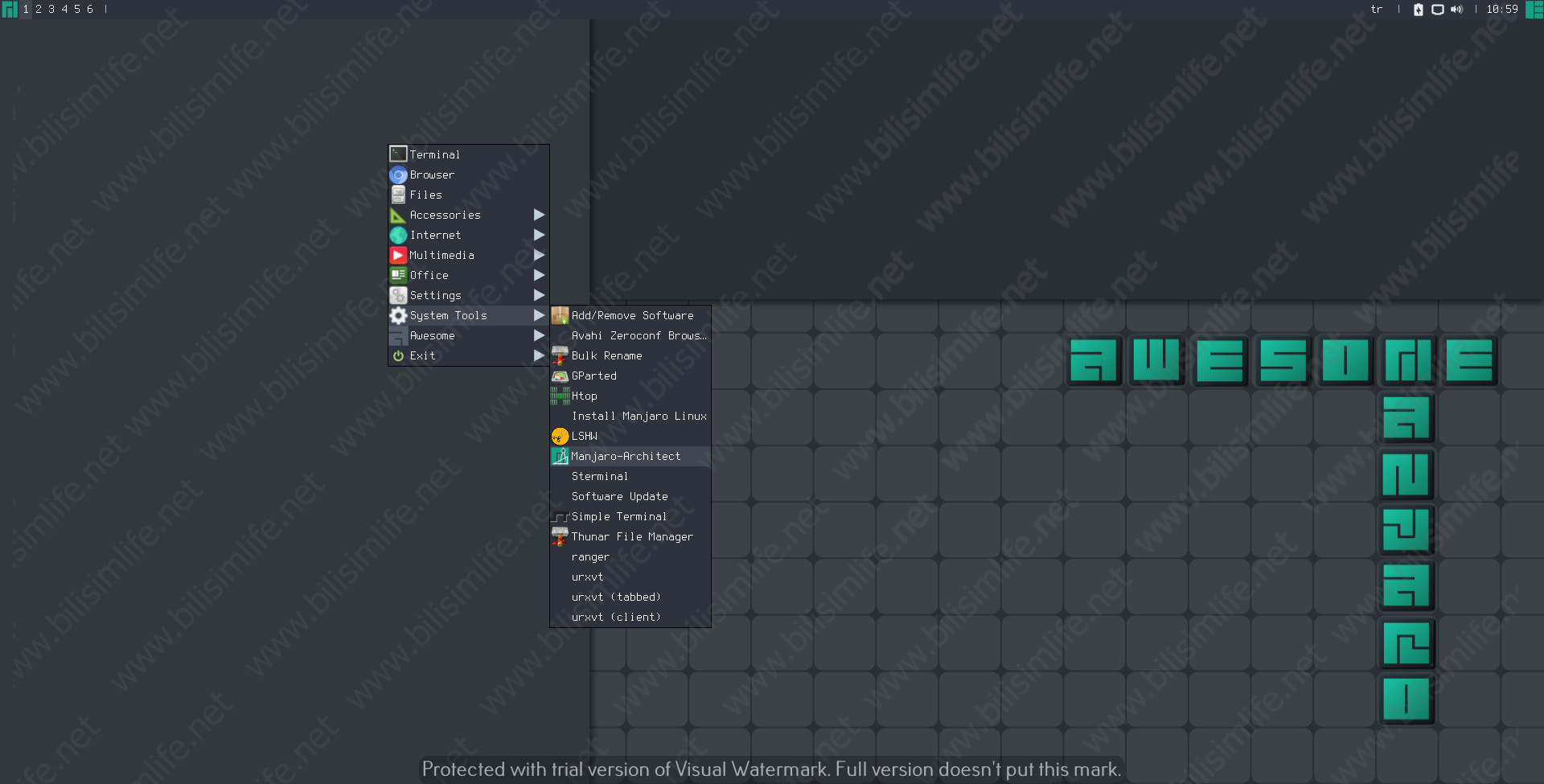Click the layout switcher icon in top-right corner
The image size is (1544, 784).
pos(1534,10)
